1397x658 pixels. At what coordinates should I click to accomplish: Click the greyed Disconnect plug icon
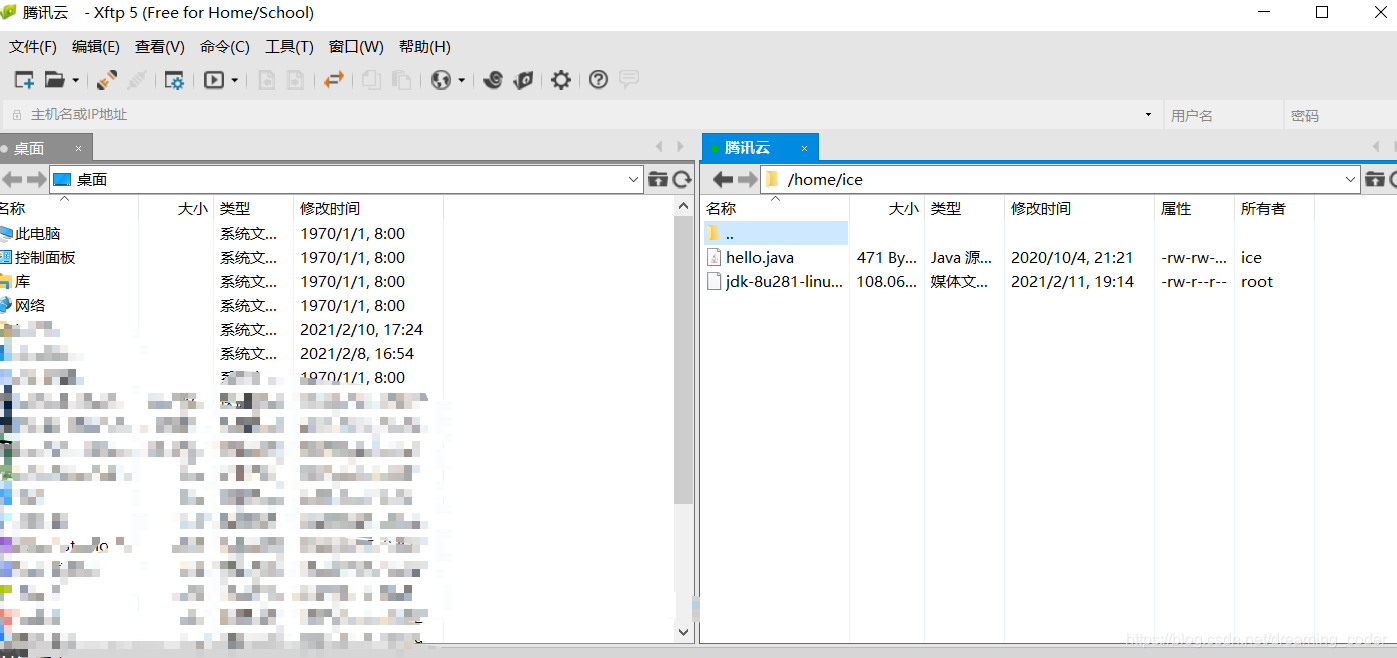(138, 80)
